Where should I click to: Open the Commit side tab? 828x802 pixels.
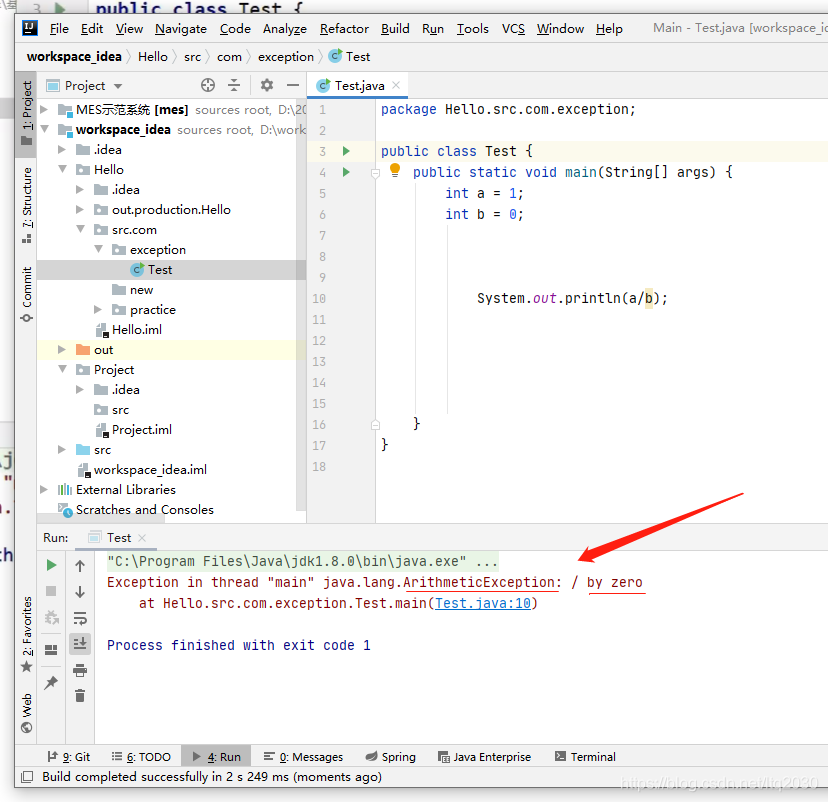click(26, 294)
